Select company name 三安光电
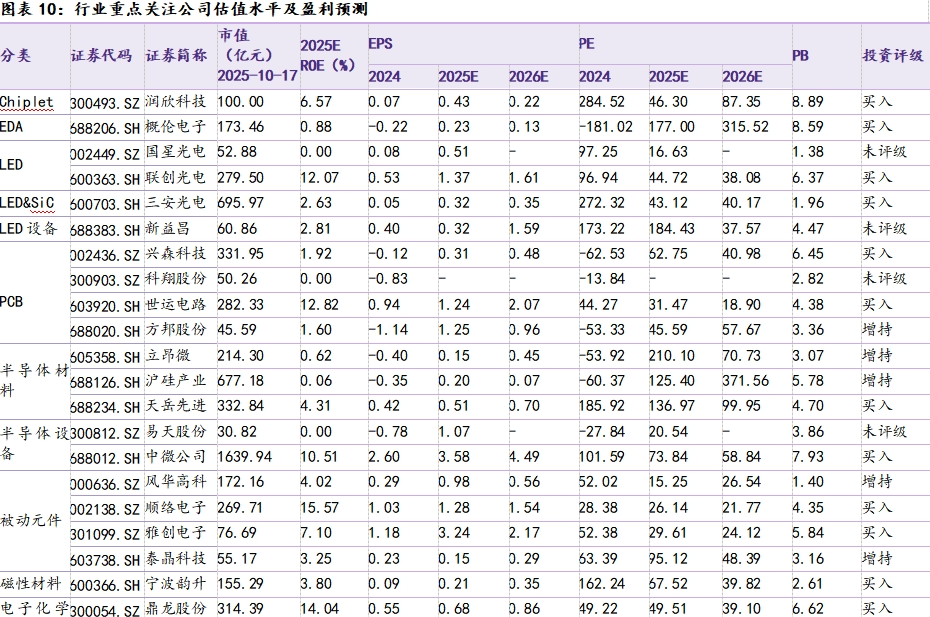Viewport: 930px width, 617px height. (x=176, y=202)
